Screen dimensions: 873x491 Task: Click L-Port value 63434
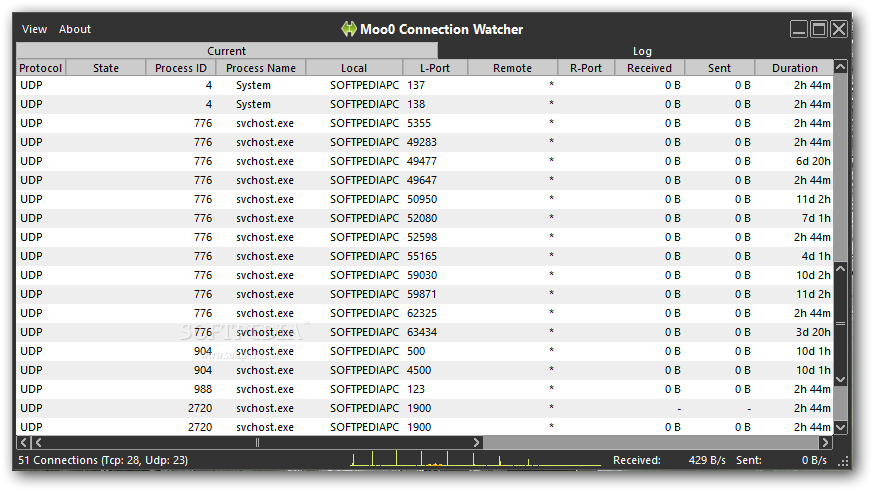click(421, 332)
